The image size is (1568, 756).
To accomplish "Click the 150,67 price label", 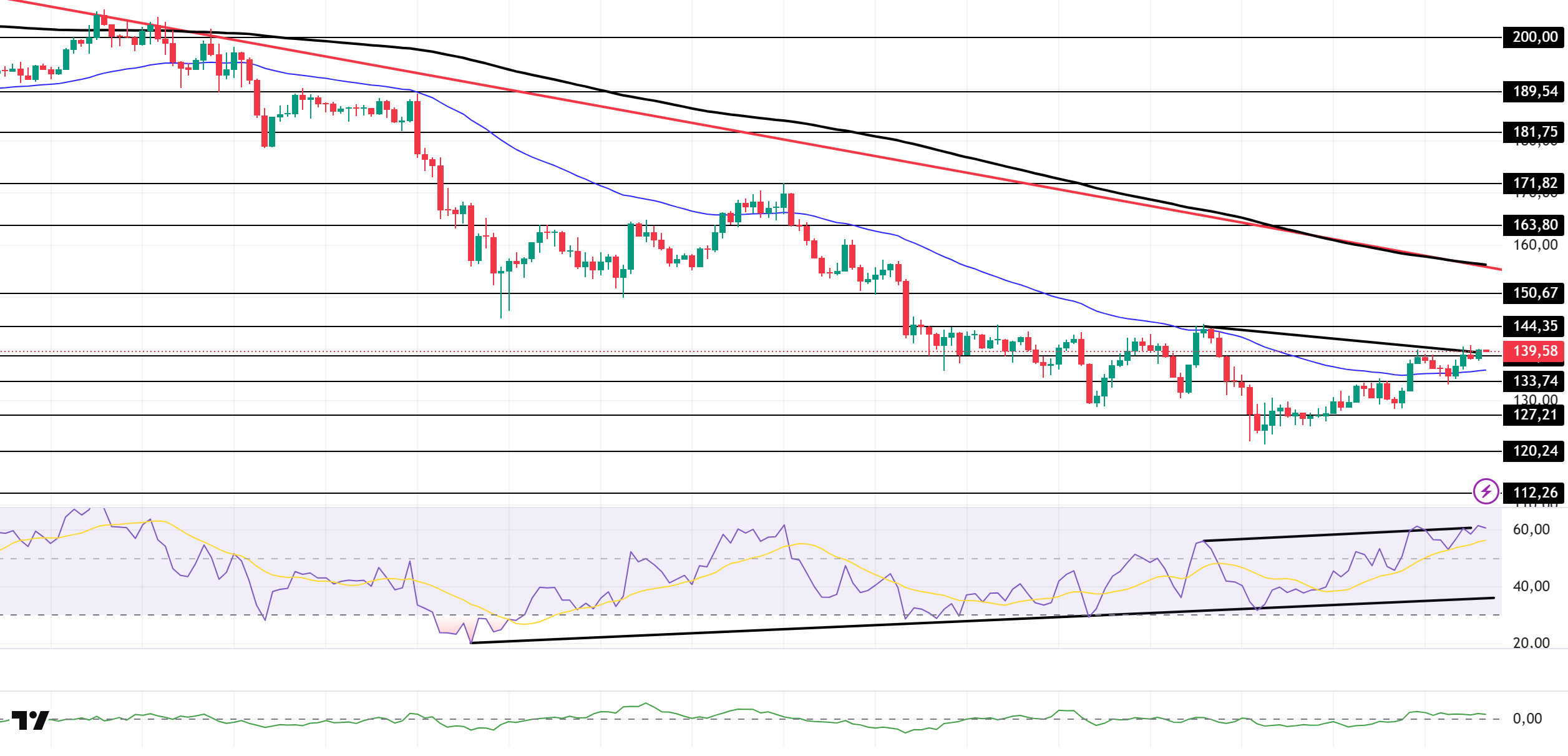I will point(1534,293).
